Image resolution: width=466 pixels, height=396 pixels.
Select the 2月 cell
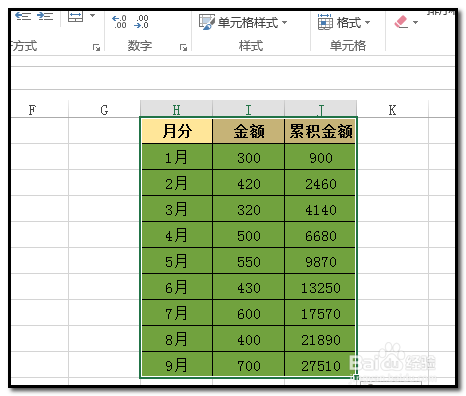pyautogui.click(x=177, y=183)
